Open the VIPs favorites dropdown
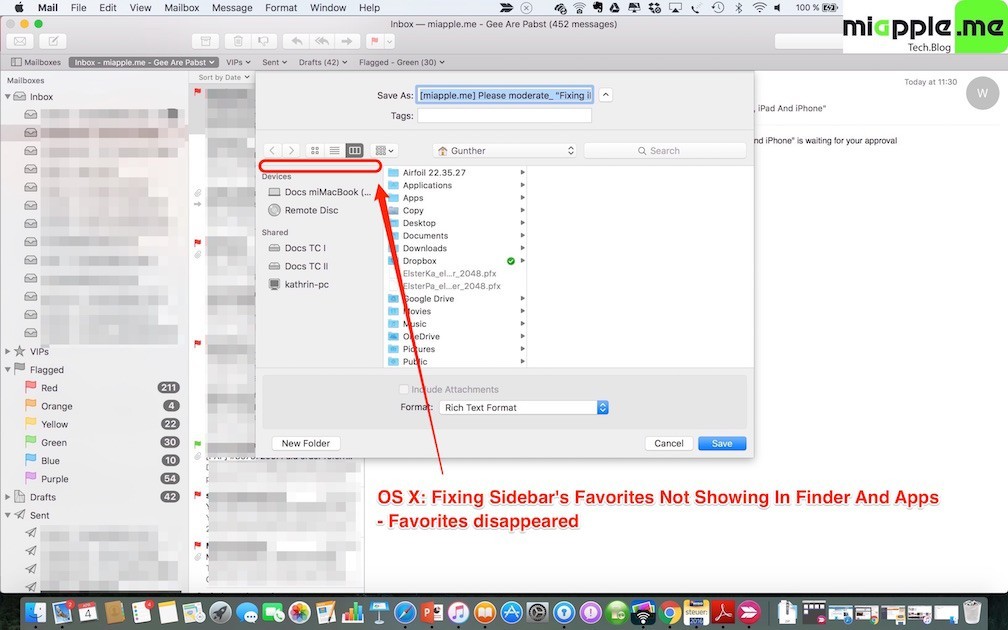Viewport: 1008px width, 630px height. point(238,62)
